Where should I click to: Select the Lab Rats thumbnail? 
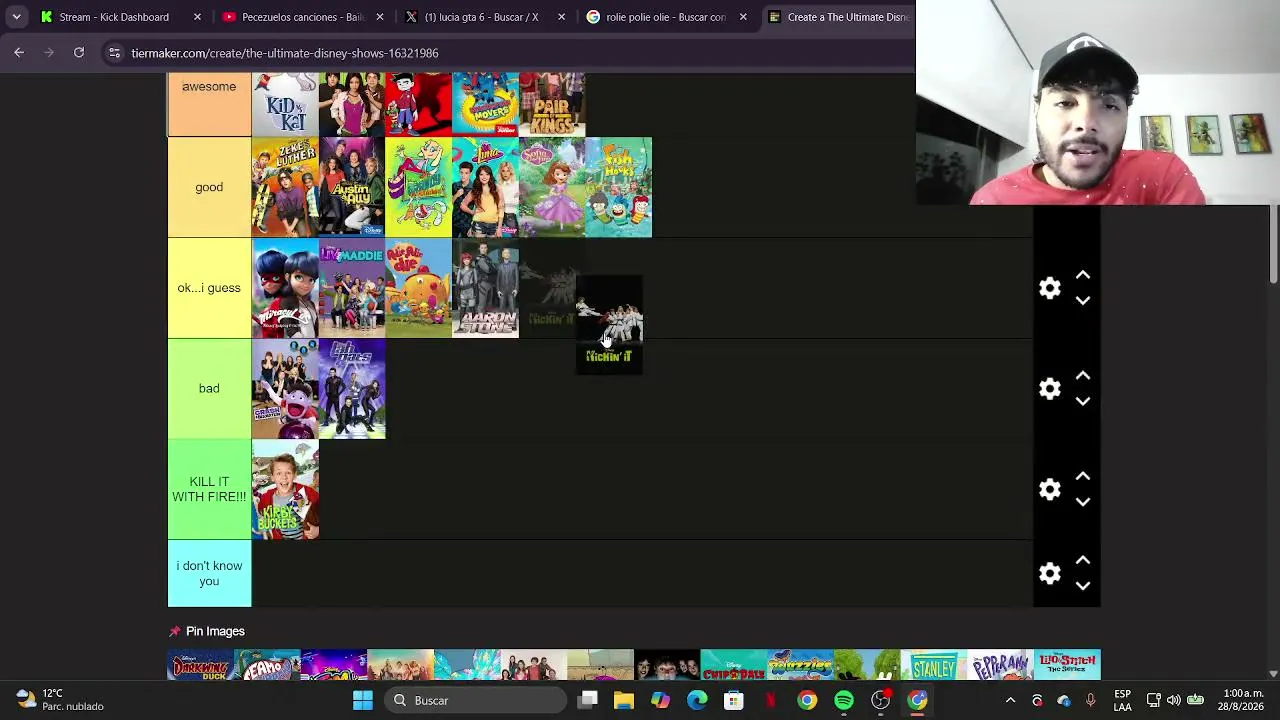[x=352, y=389]
